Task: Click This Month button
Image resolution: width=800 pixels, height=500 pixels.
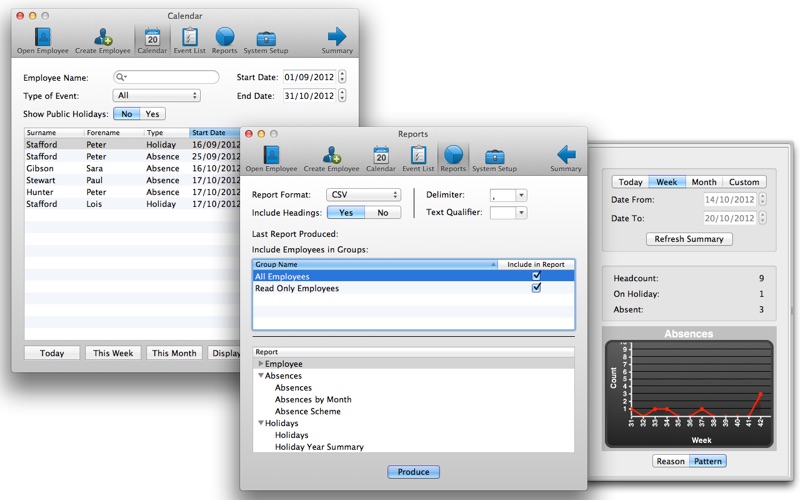Action: [174, 353]
